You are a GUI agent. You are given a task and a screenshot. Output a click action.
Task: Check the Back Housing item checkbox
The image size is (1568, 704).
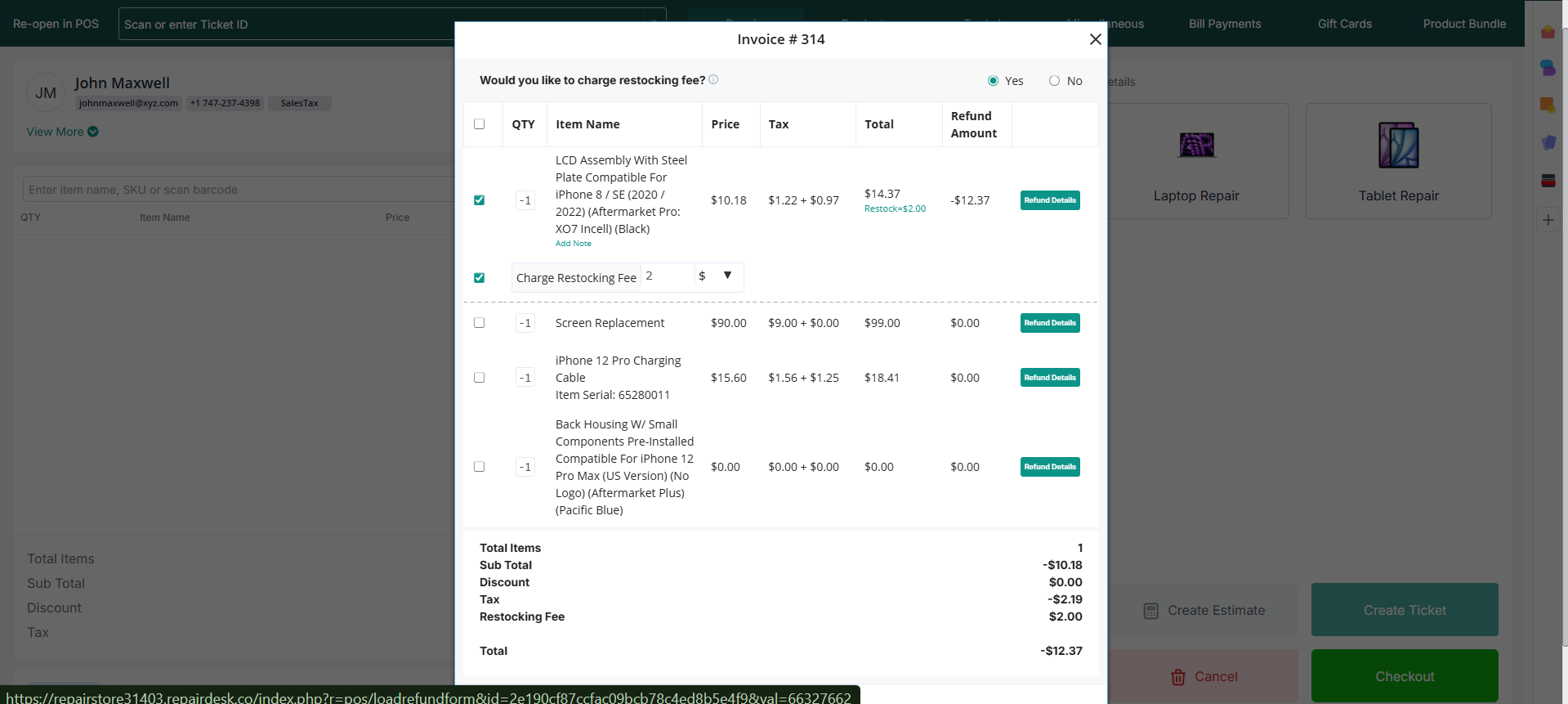[479, 467]
